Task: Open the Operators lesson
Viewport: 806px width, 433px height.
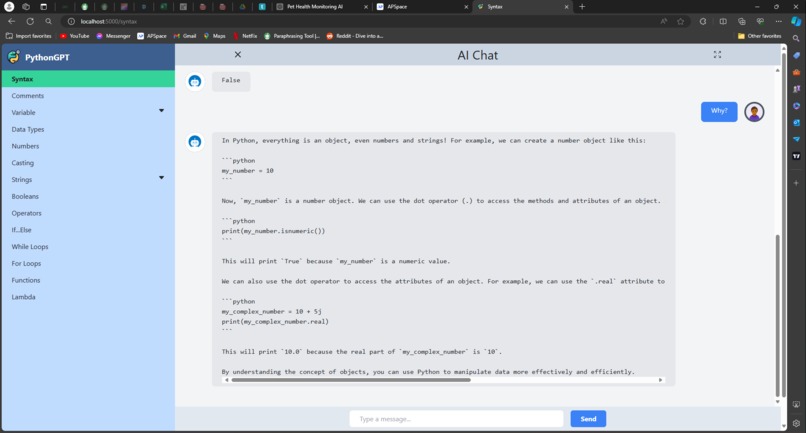Action: (88, 213)
